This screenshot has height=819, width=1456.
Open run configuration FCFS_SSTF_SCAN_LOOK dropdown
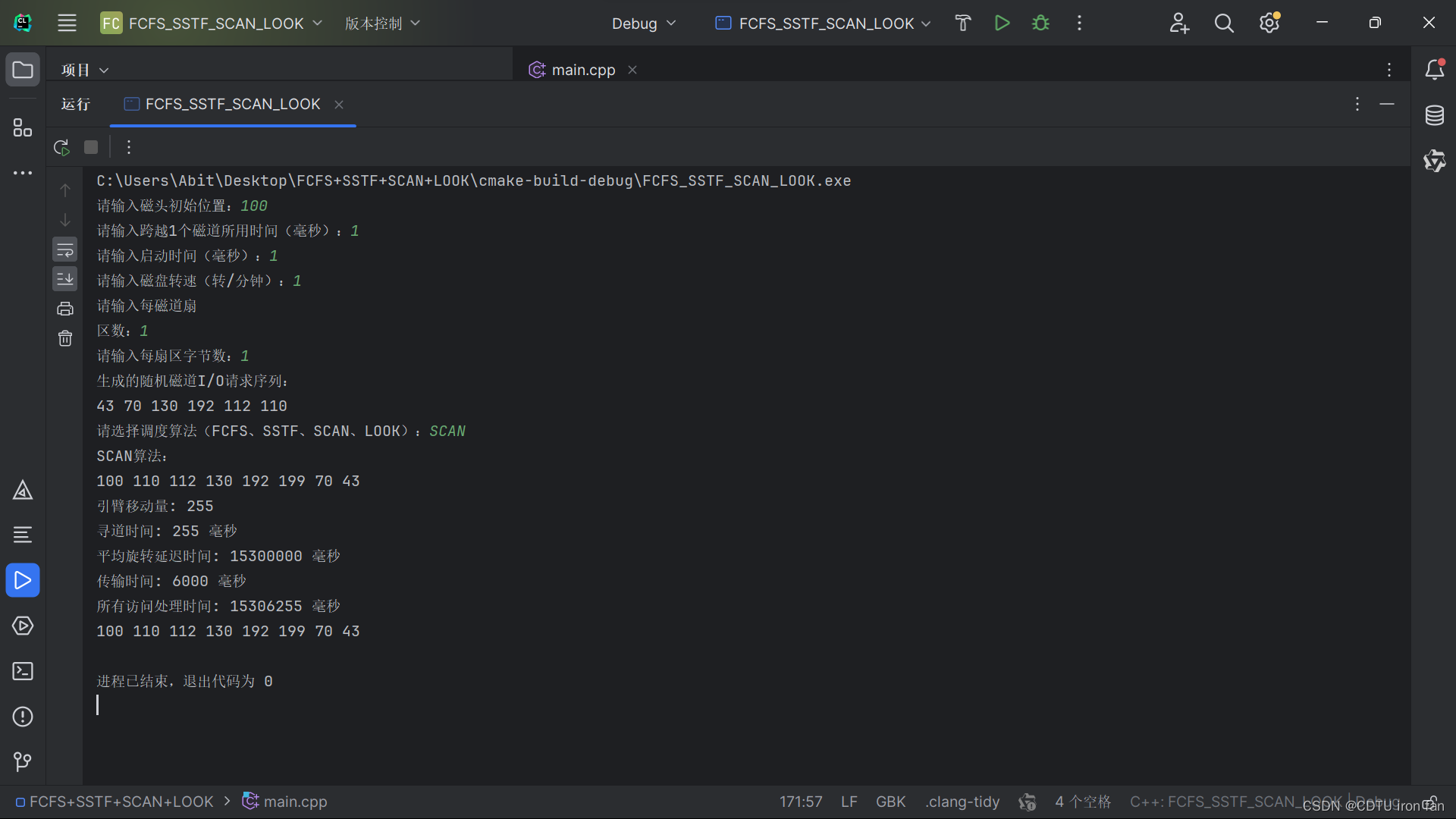pyautogui.click(x=823, y=23)
